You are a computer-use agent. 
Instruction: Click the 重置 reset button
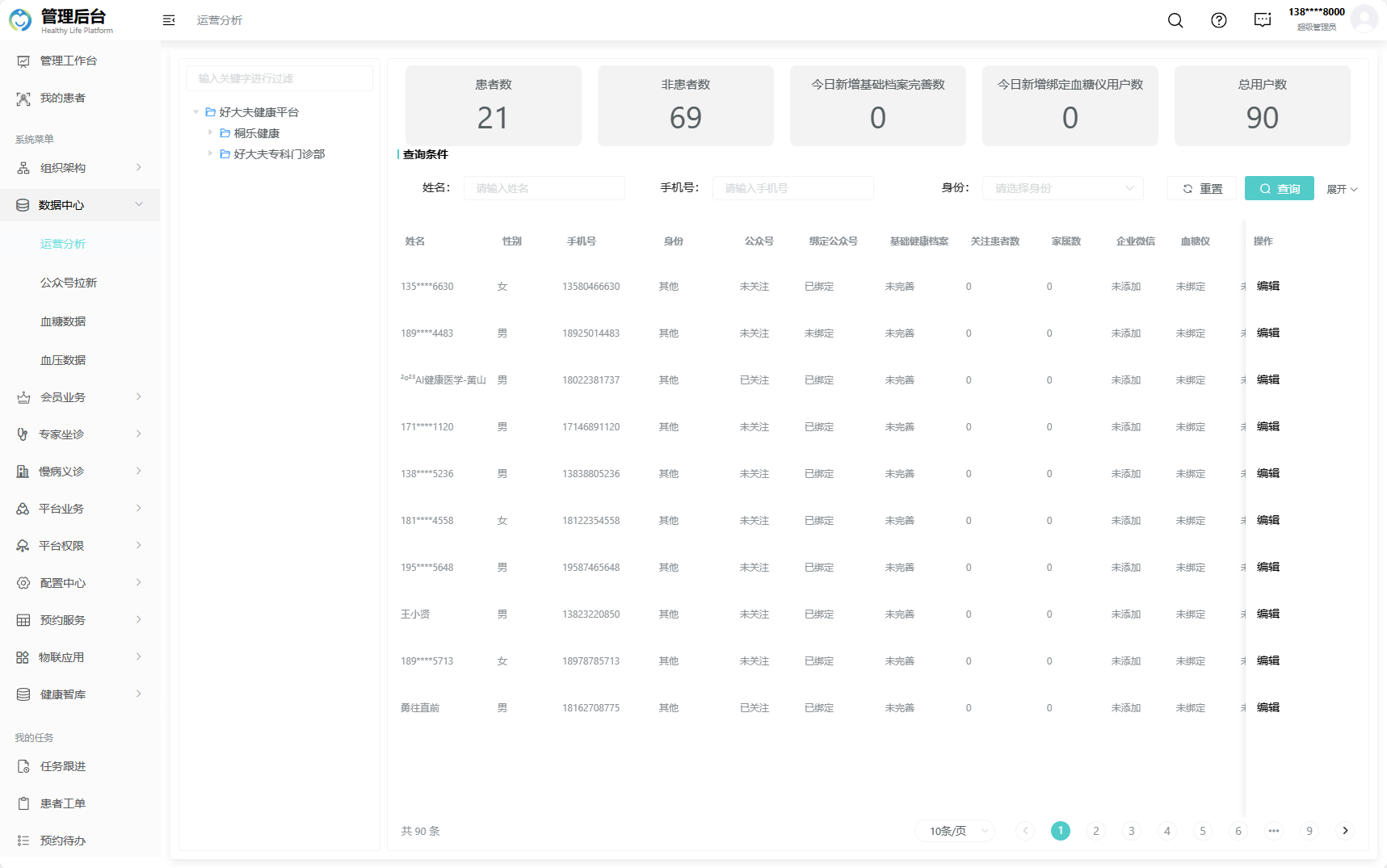click(x=1202, y=188)
